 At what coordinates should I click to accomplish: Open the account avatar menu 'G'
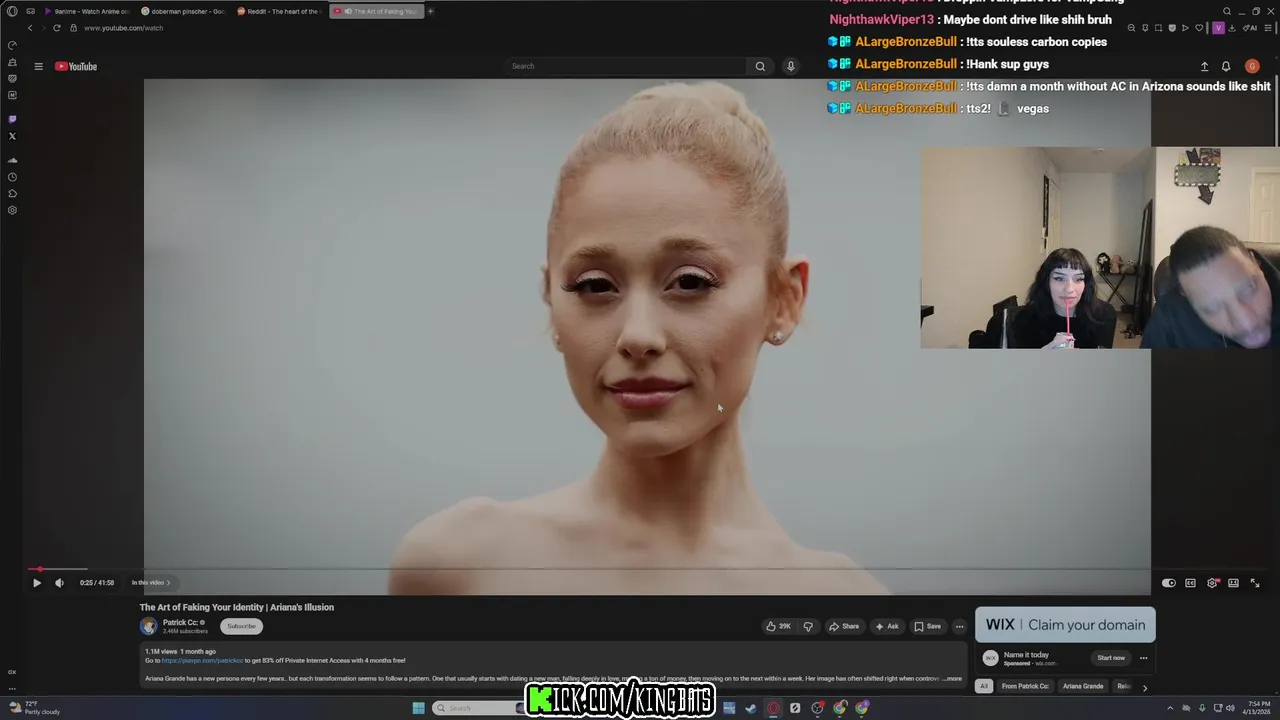(1252, 66)
